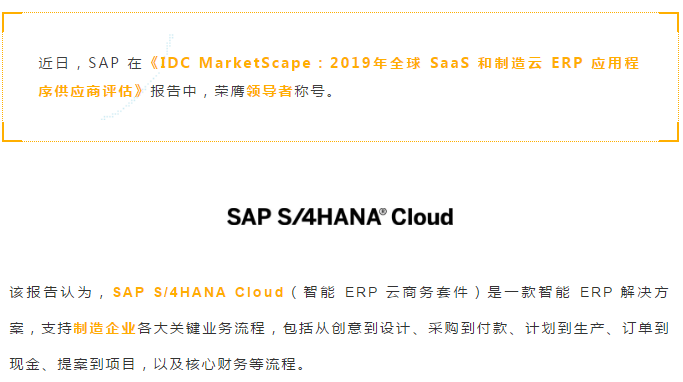Click the orange '序供应商评估》' text
This screenshot has height=382, width=683.
click(x=91, y=91)
